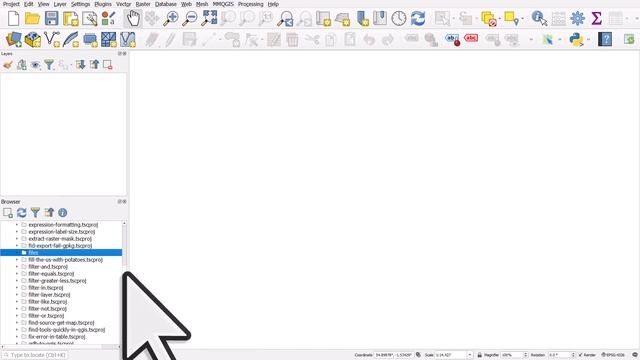
Task: Expand the extract-raster-mask.tscproj folder
Action: pyautogui.click(x=17, y=239)
